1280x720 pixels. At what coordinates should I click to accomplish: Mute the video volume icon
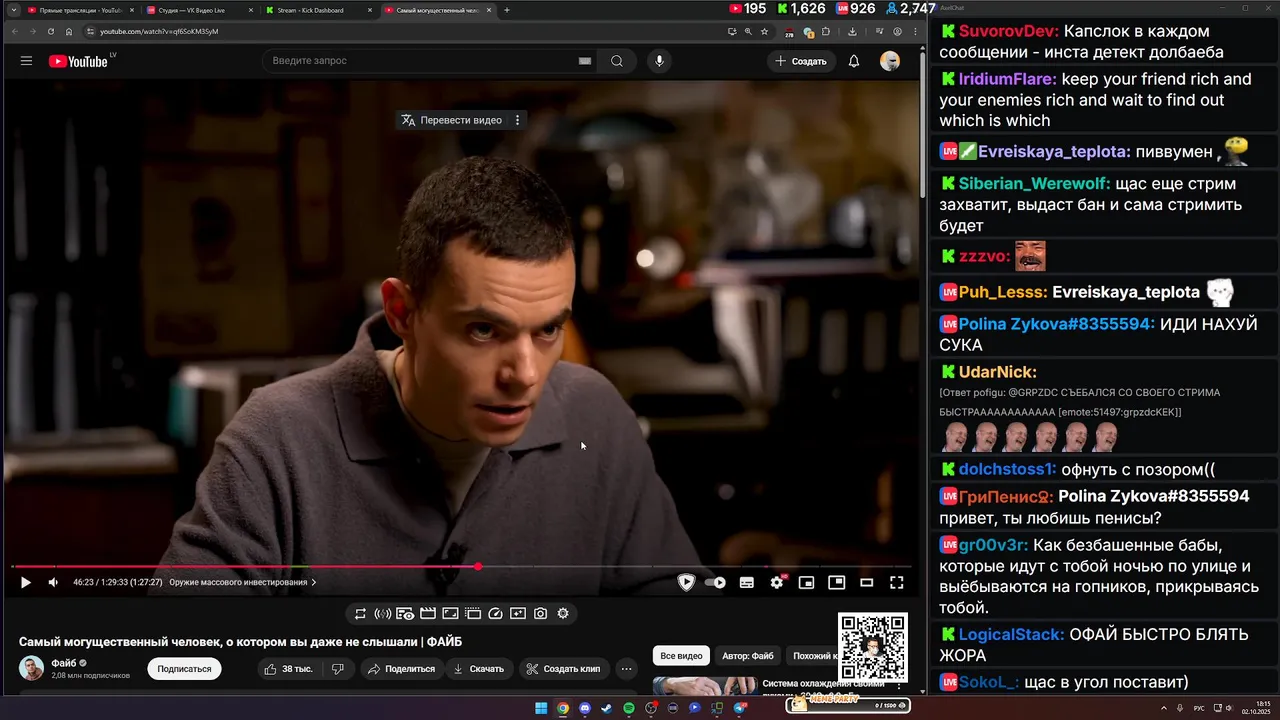(53, 582)
